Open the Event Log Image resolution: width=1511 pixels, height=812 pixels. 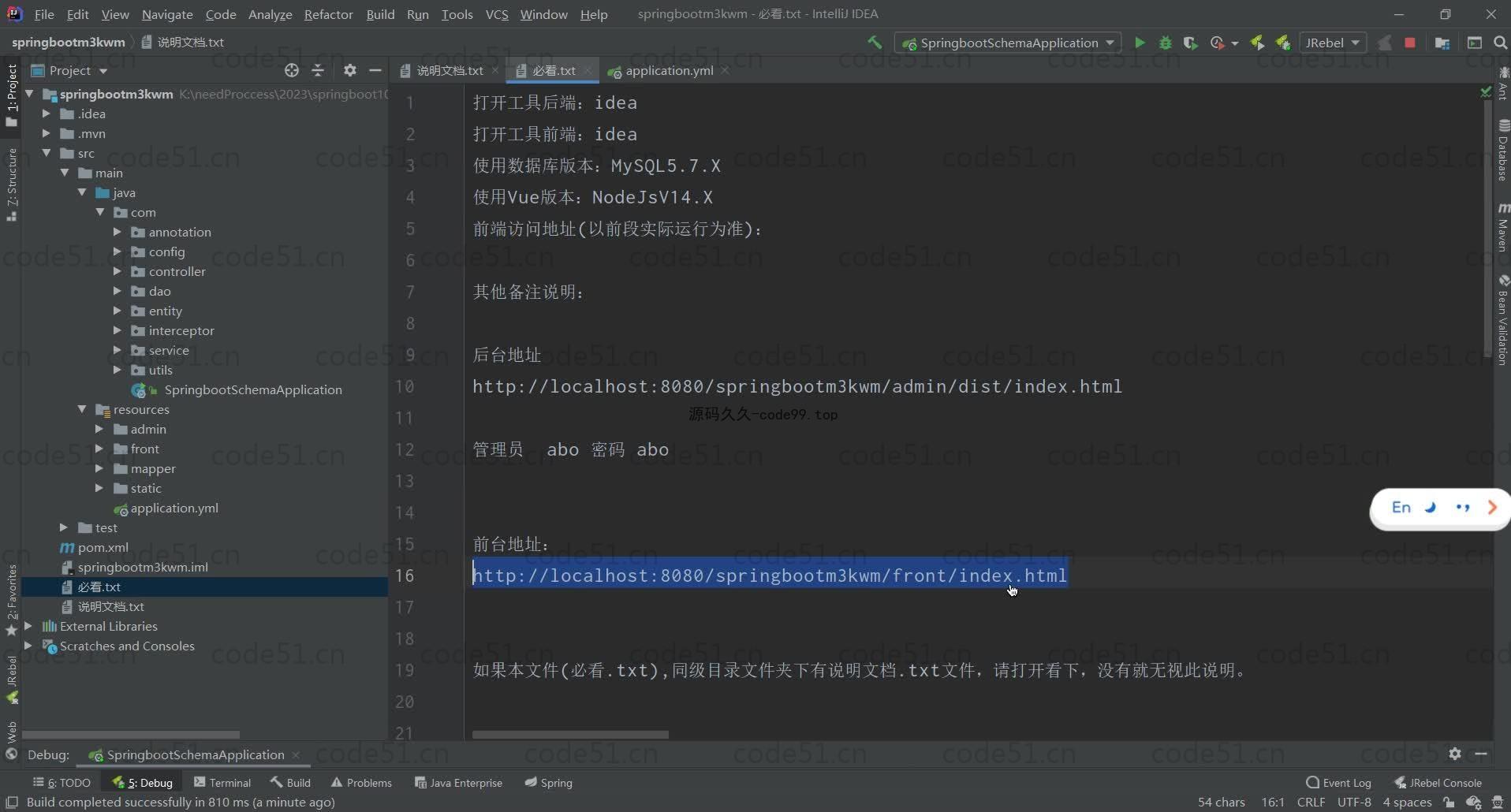click(x=1339, y=783)
